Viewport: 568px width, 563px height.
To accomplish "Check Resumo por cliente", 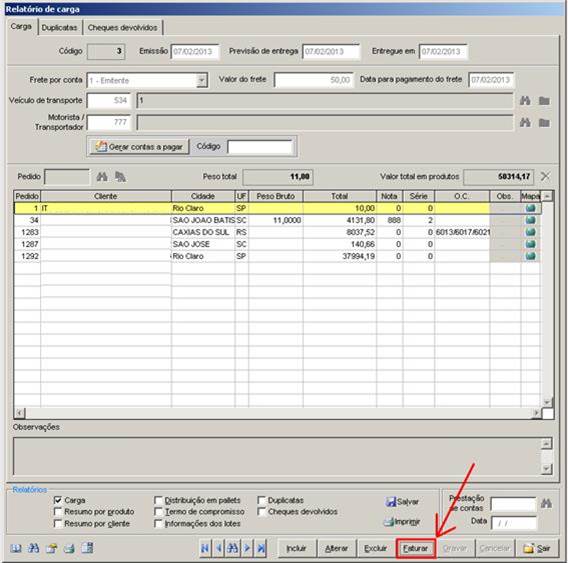I will coord(57,524).
